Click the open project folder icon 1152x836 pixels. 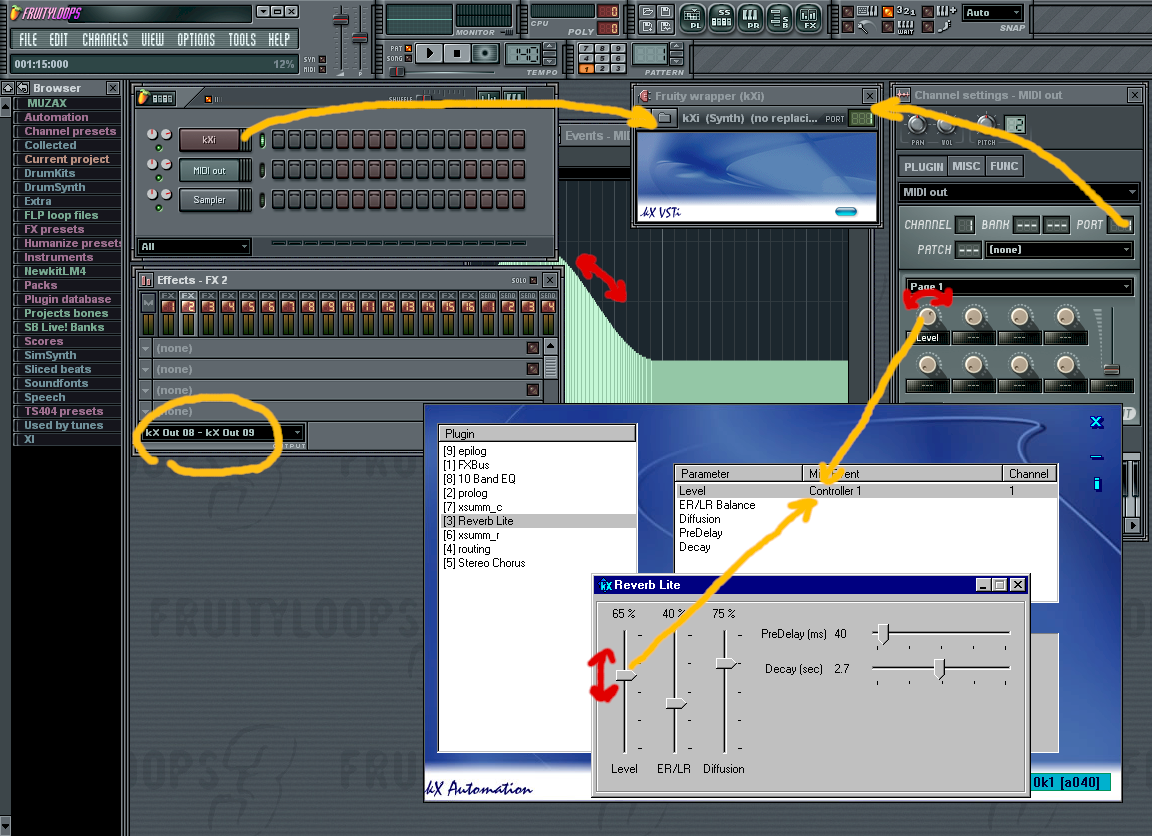(647, 11)
